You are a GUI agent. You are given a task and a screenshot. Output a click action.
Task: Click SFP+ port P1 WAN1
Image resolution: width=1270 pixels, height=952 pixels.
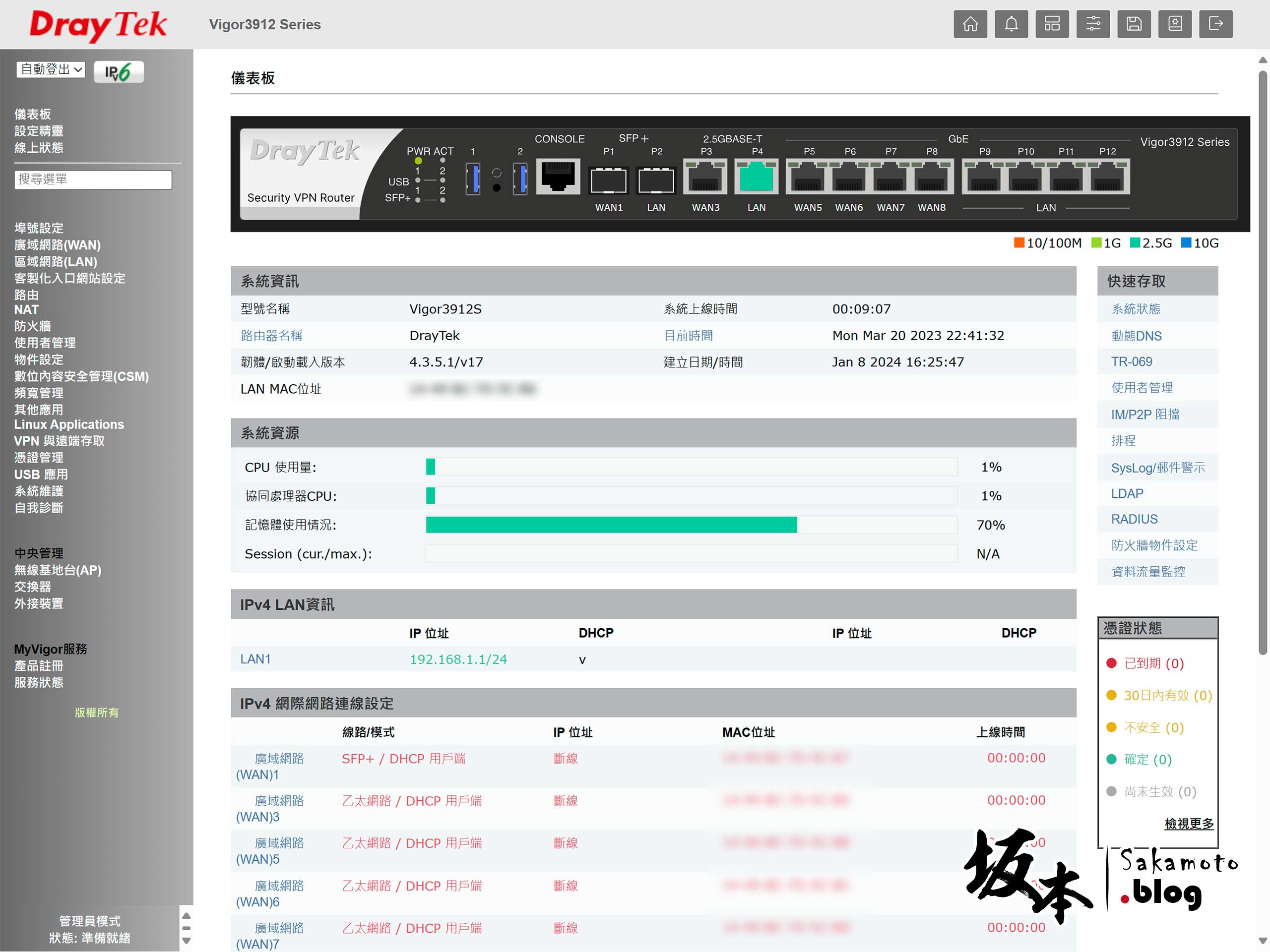point(609,180)
